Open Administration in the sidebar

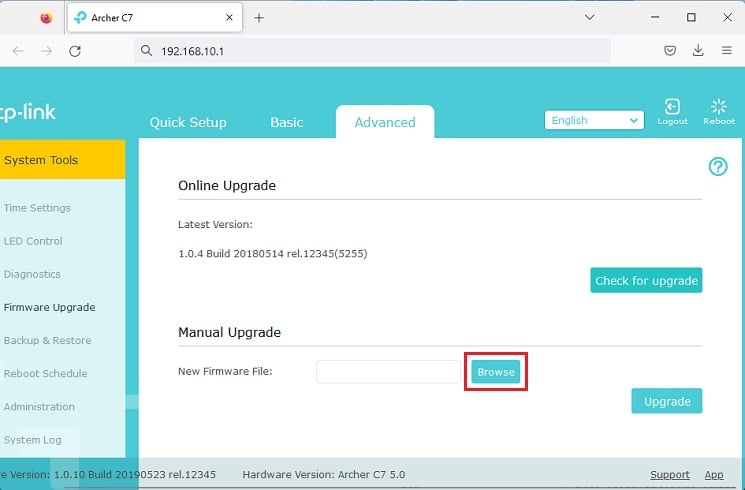point(39,407)
